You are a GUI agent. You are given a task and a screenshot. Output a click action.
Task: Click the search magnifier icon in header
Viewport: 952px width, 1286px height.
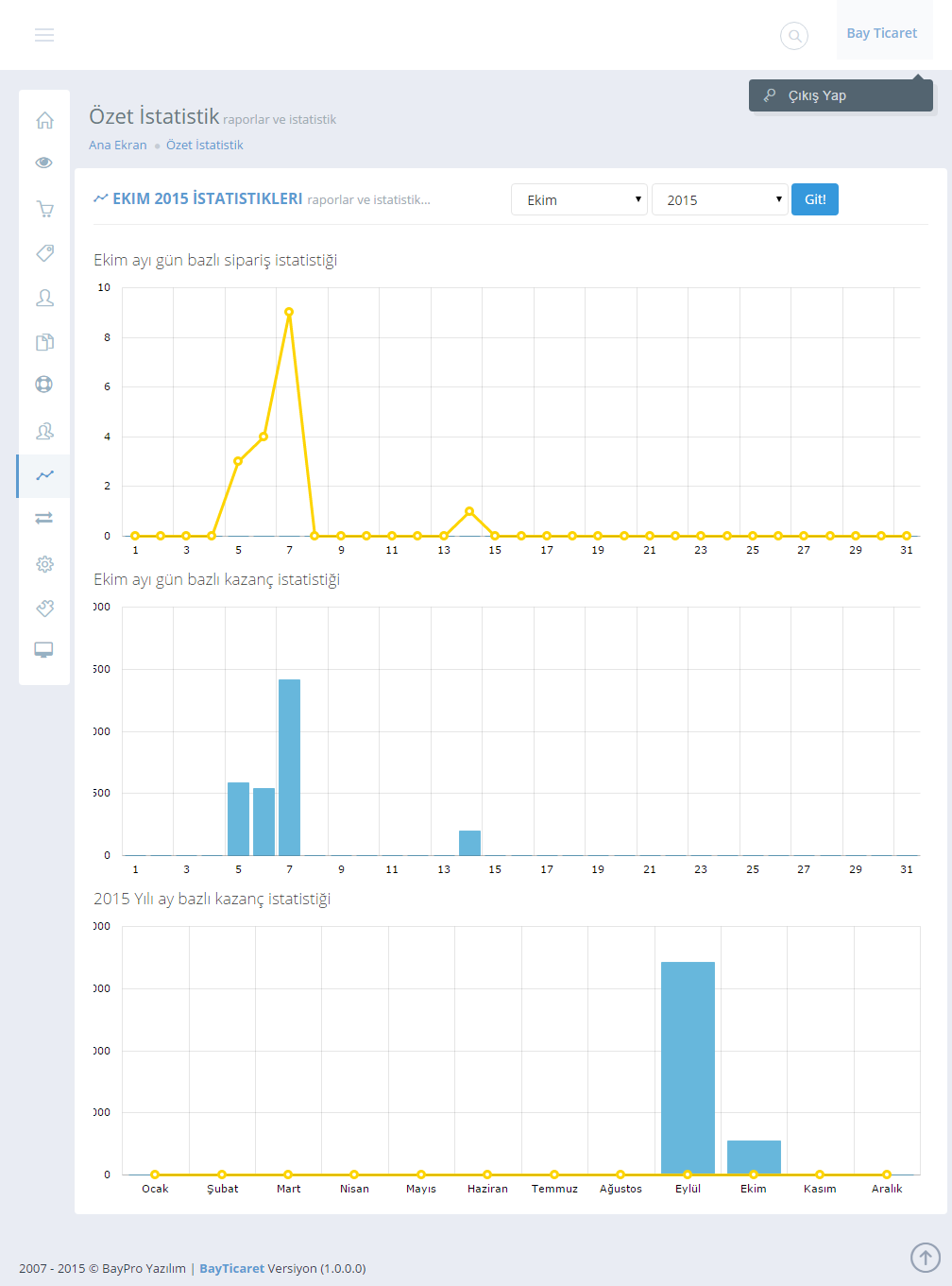pyautogui.click(x=794, y=36)
